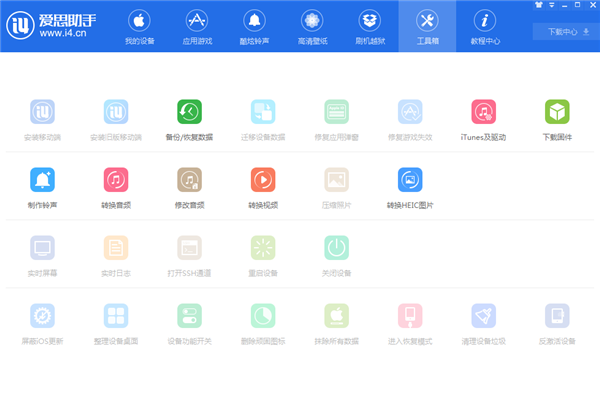Click 下载中心 download center button
The width and height of the screenshot is (600, 413).
(568, 32)
